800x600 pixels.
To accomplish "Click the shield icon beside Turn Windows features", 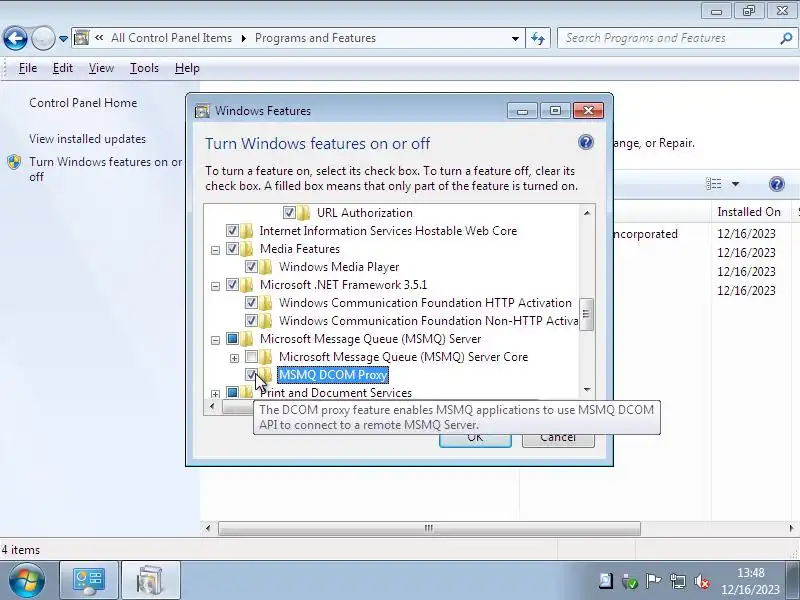I will [x=14, y=162].
